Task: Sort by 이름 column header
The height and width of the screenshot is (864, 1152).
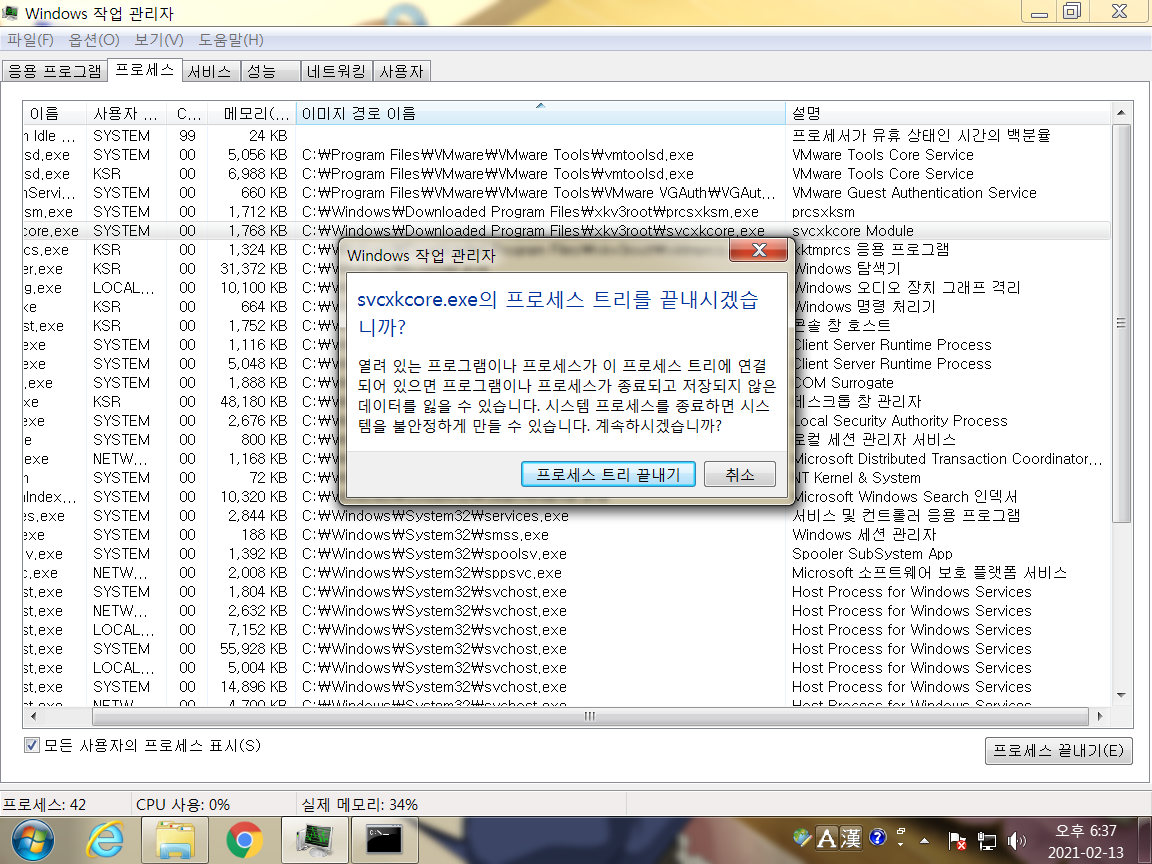Action: coord(54,113)
